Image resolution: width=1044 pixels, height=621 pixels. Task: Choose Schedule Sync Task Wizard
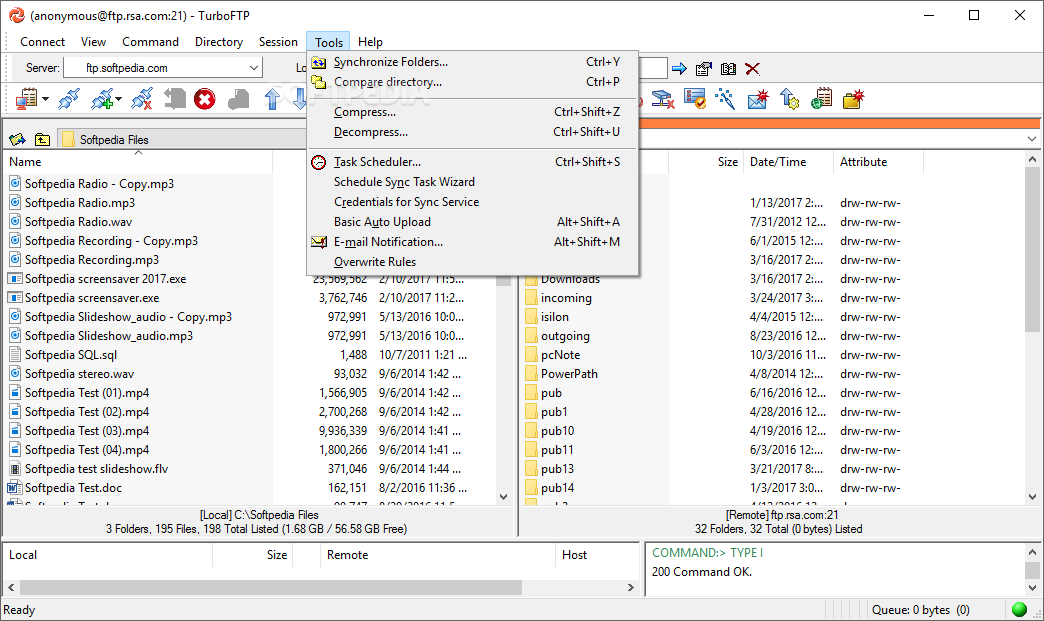coord(473,182)
